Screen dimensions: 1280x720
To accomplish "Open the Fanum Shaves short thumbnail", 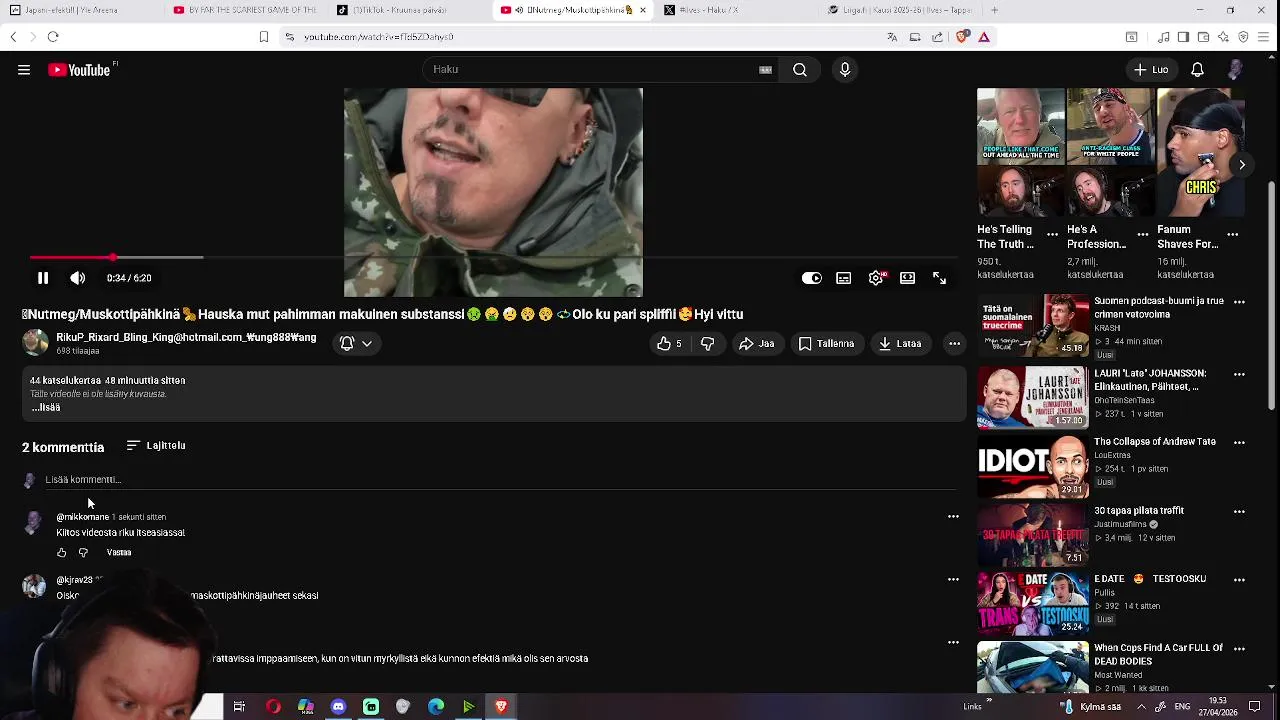I will 1201,153.
